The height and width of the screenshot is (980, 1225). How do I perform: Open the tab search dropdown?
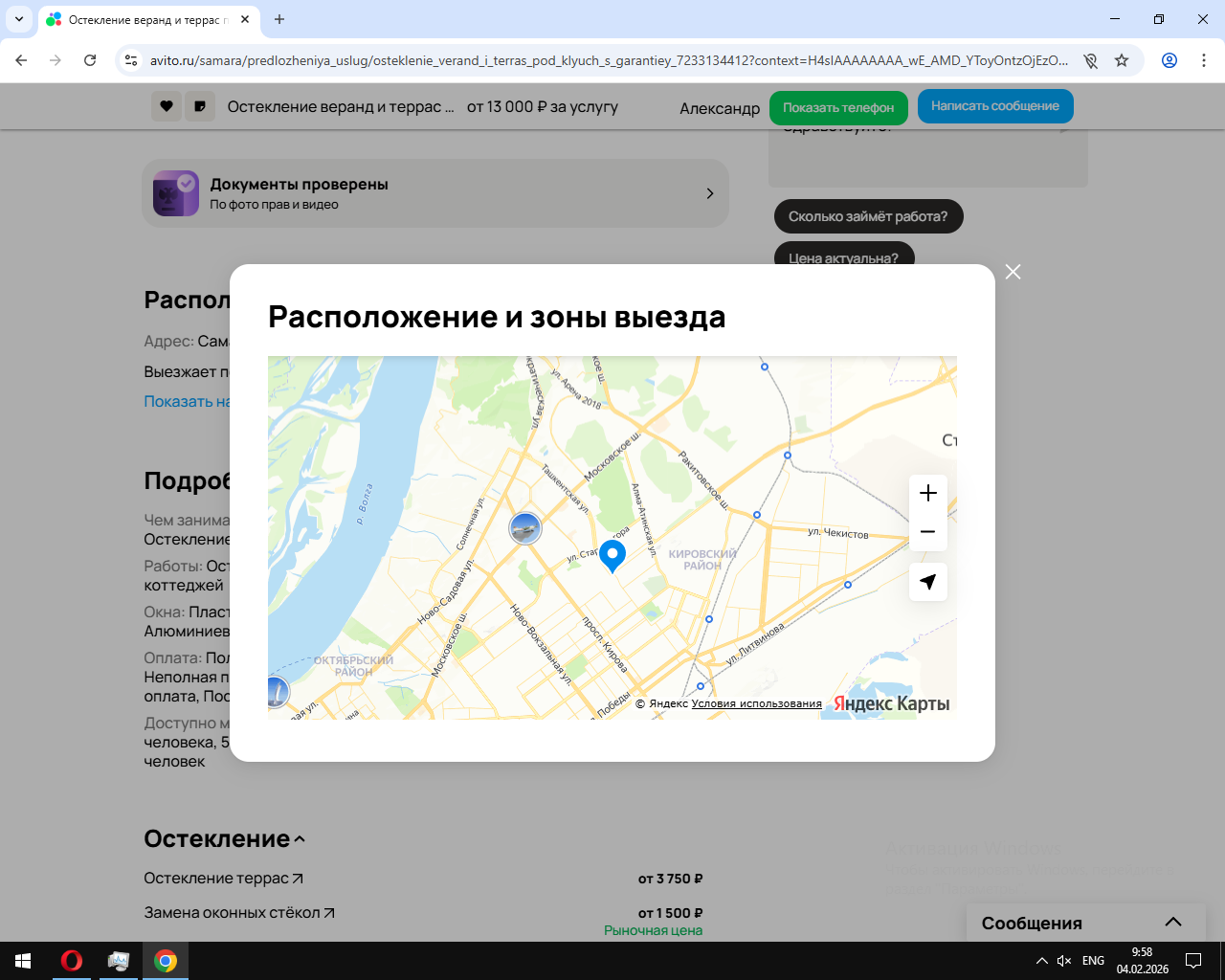19,19
